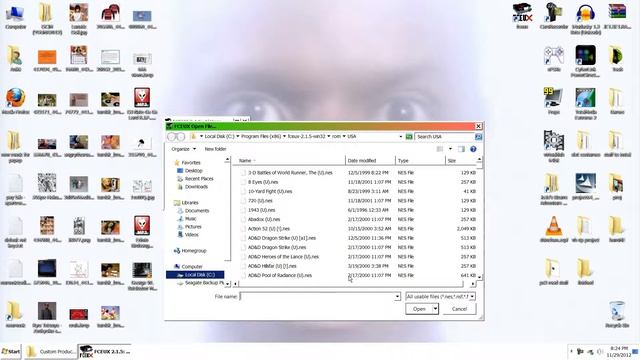Open the File name history dropdown arrow
The image size is (640, 360).
pyautogui.click(x=397, y=297)
